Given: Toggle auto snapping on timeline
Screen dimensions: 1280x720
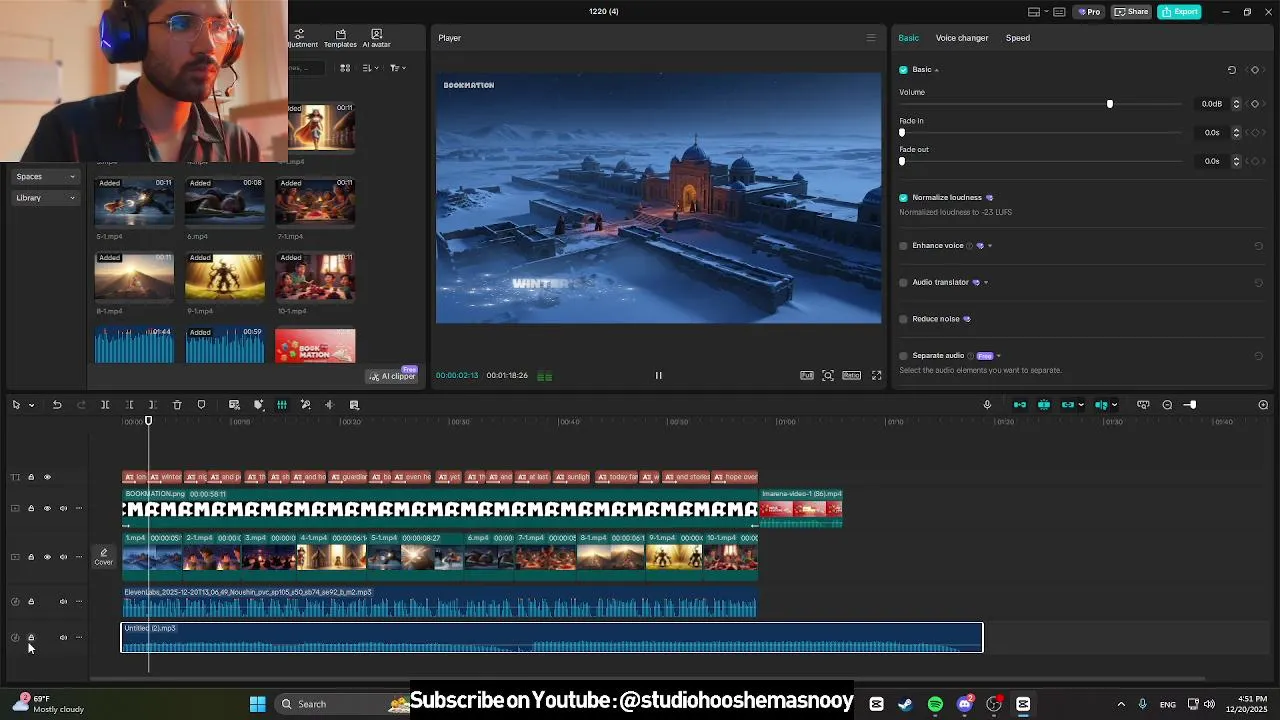Looking at the screenshot, I should (1044, 405).
